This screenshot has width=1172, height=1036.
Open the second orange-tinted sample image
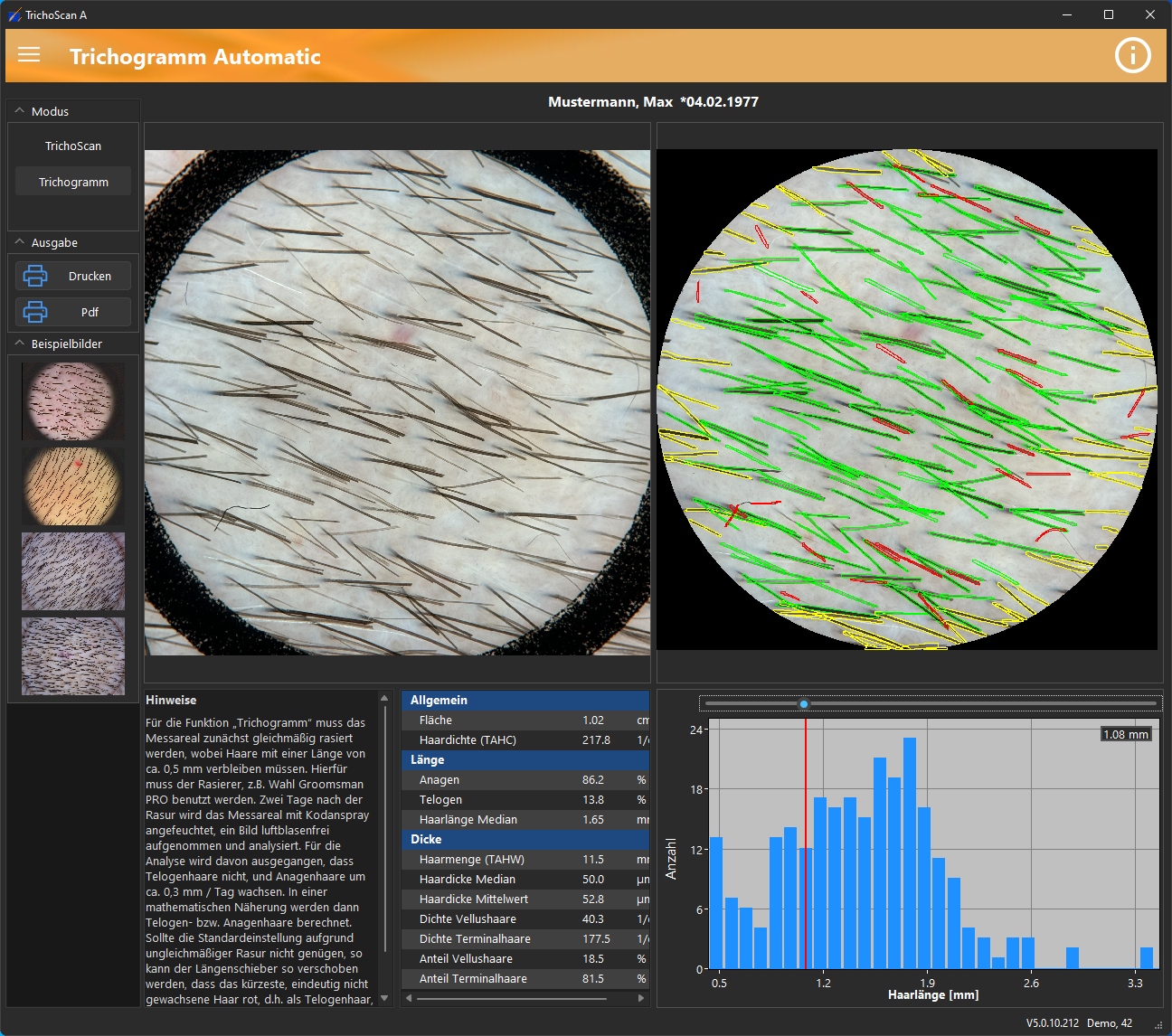tap(72, 486)
